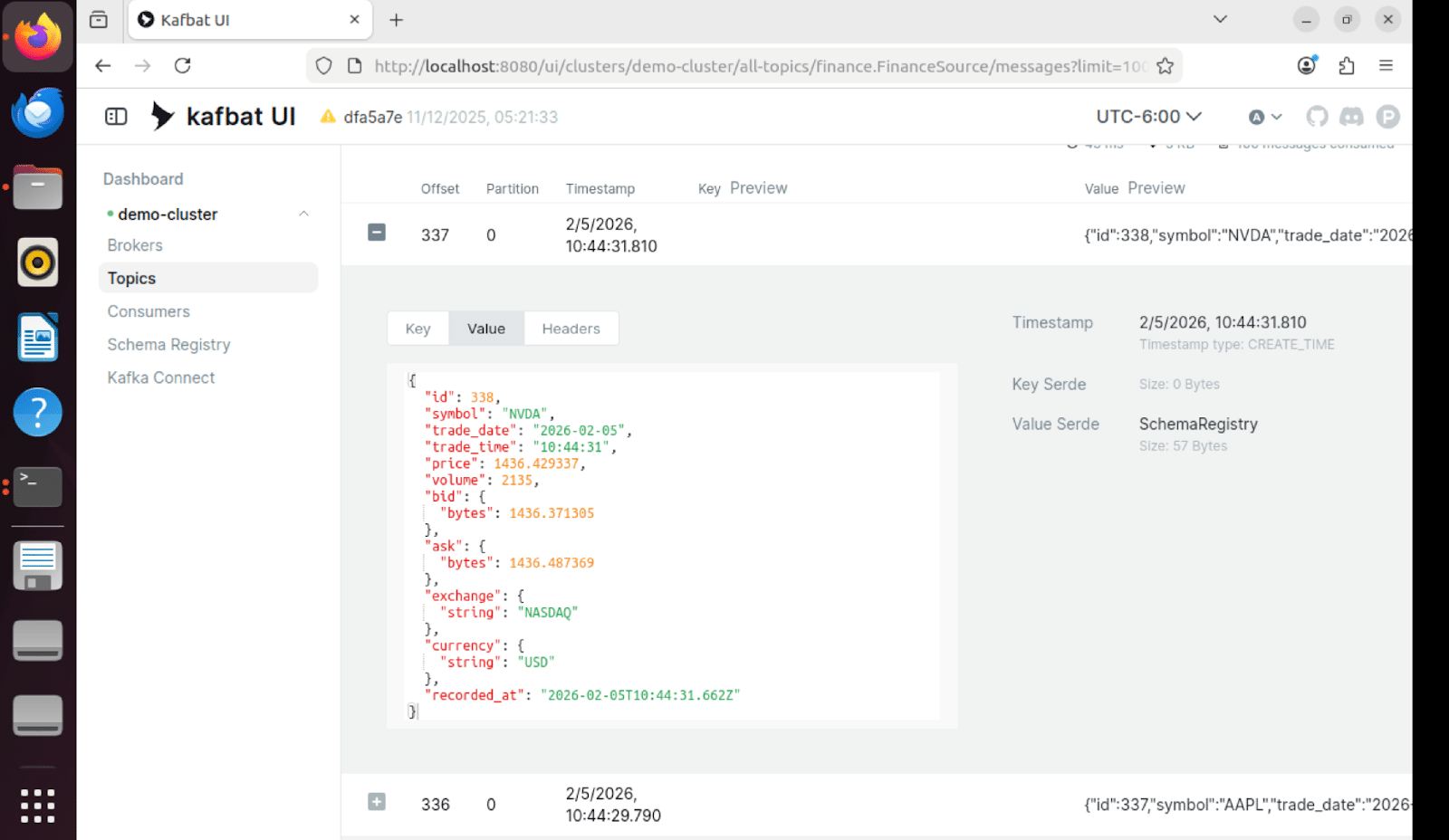Viewport: 1449px width, 840px height.
Task: Switch to the Key tab
Action: click(x=417, y=328)
